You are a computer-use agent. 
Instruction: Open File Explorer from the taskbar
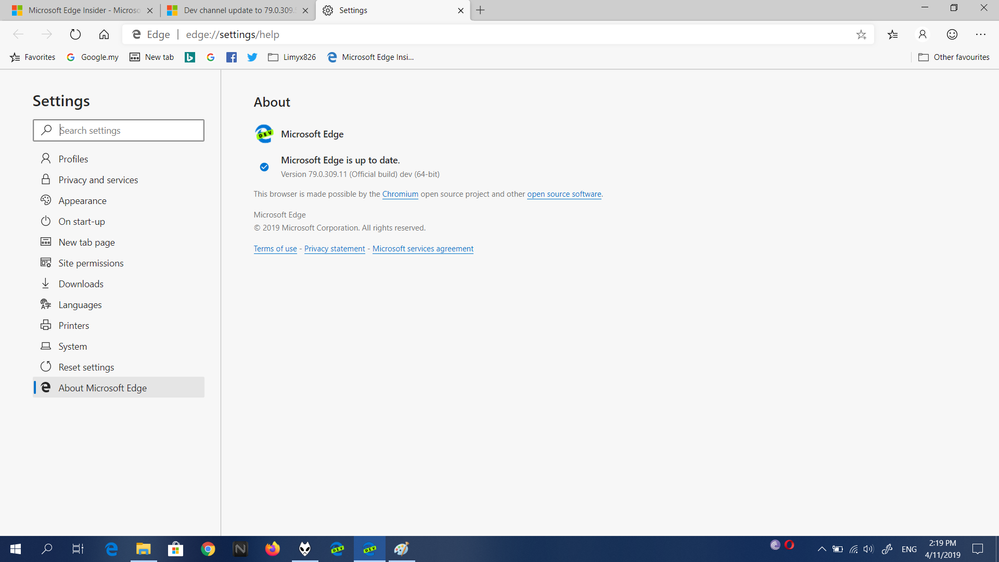[x=143, y=549]
